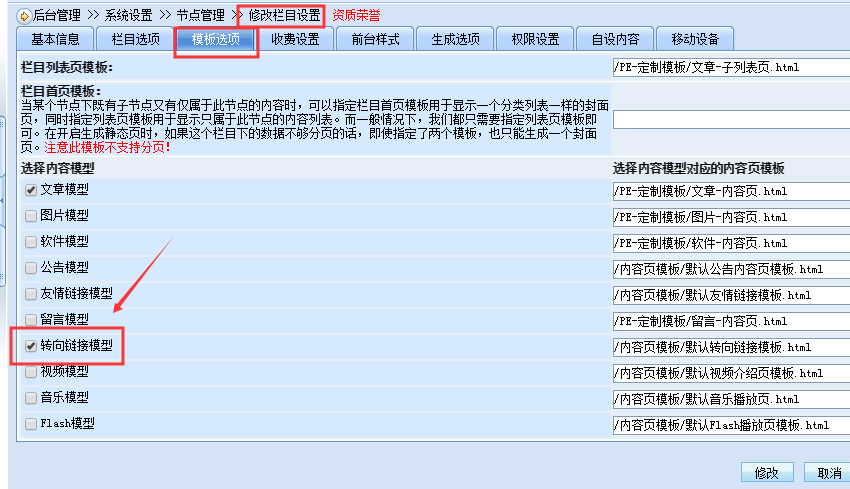The height and width of the screenshot is (489, 850).
Task: Open the 基本信息 tab
Action: tap(56, 39)
